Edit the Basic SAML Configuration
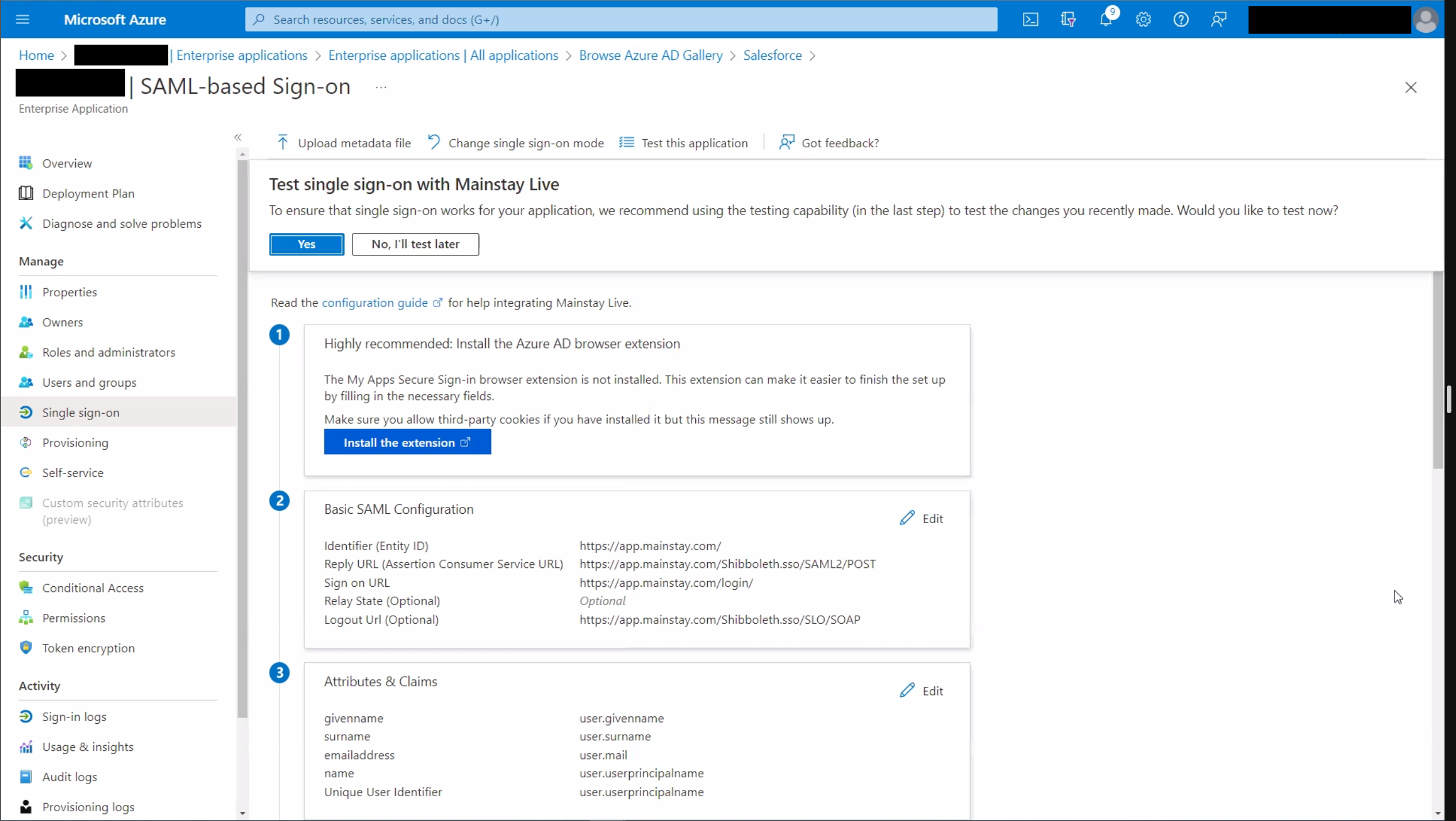Viewport: 1456px width, 821px height. pyautogui.click(x=921, y=518)
